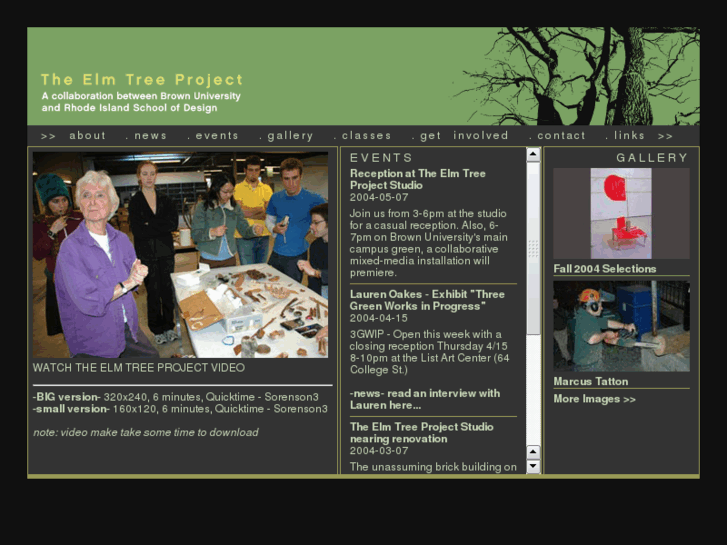Open the get involved page
Screen dimensions: 727x545
[x=464, y=135]
